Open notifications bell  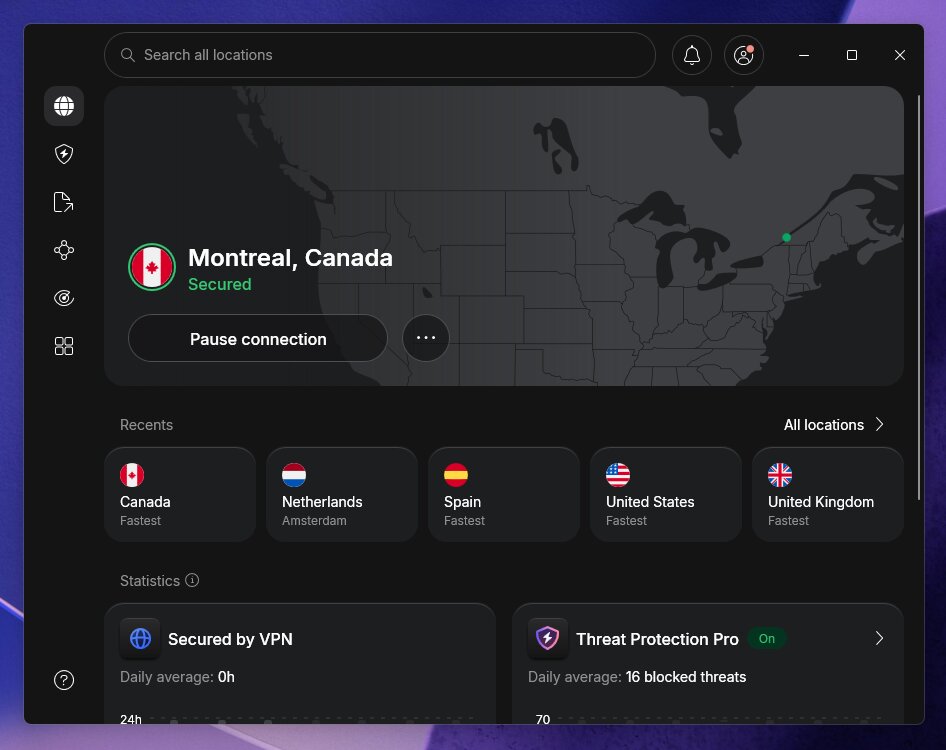[x=692, y=55]
